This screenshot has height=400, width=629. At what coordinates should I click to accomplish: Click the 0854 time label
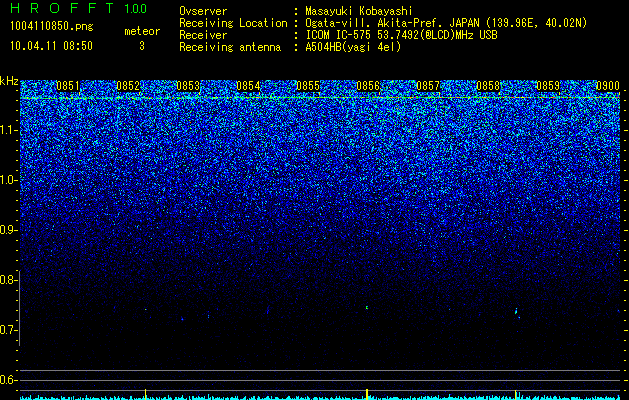[248, 86]
